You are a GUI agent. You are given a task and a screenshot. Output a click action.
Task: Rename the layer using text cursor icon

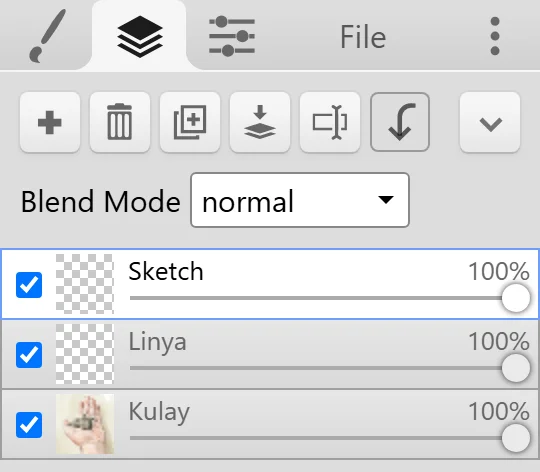[x=330, y=122]
